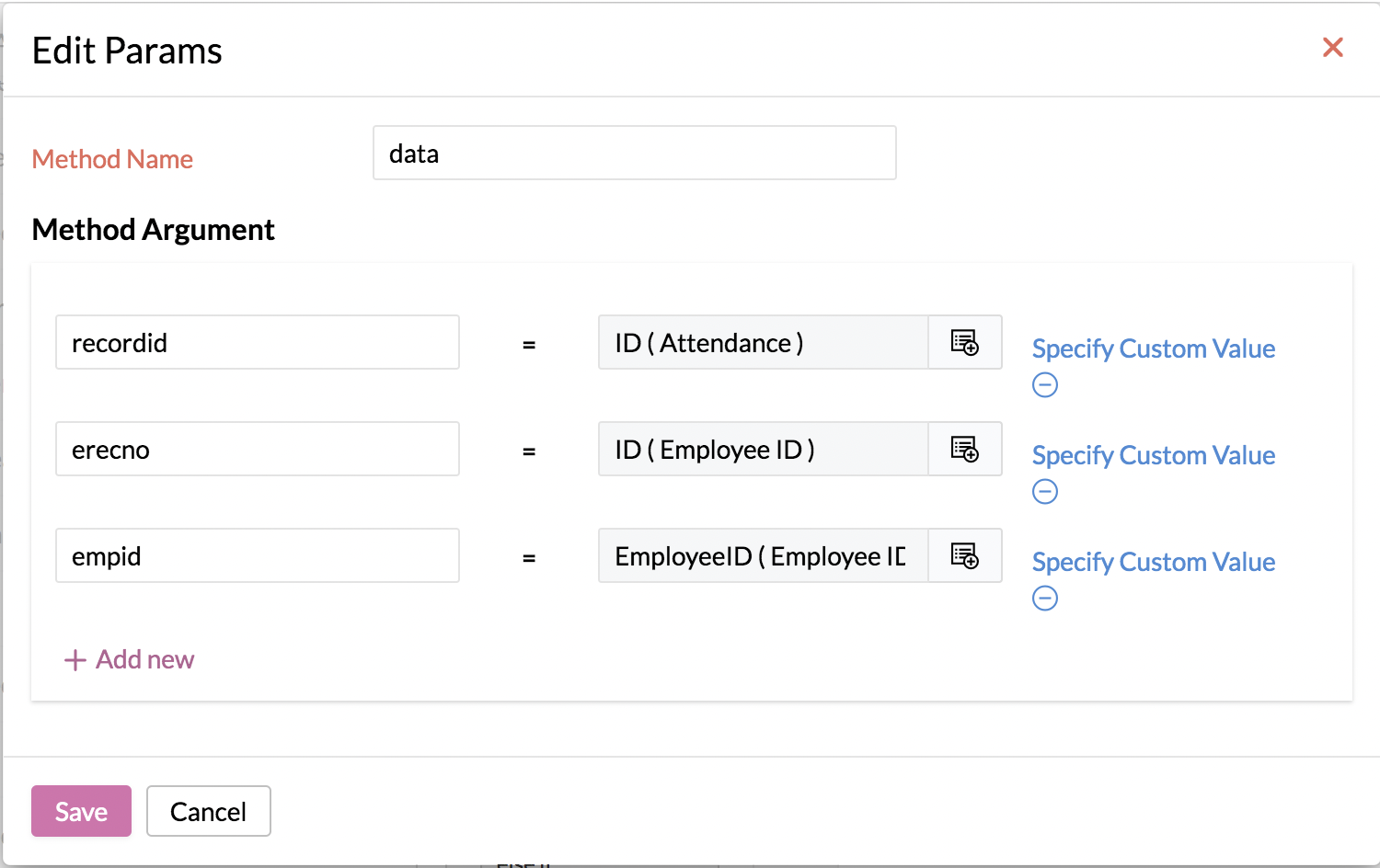Specify Custom Value for erecno

coord(1154,455)
